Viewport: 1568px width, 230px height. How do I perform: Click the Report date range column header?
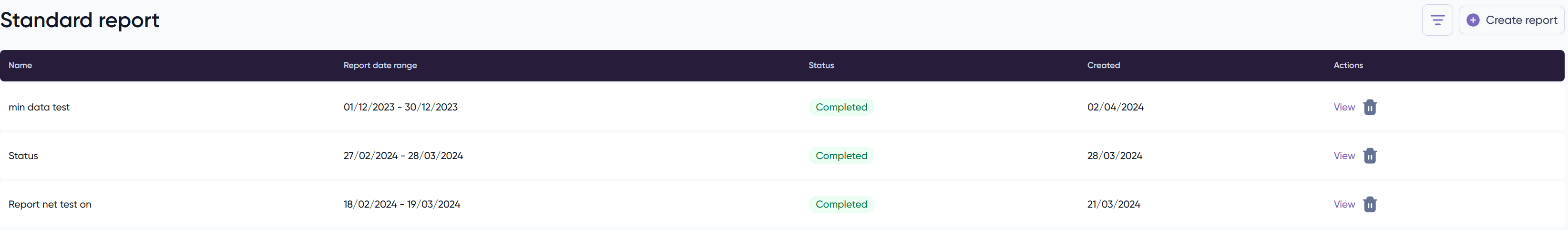(380, 65)
